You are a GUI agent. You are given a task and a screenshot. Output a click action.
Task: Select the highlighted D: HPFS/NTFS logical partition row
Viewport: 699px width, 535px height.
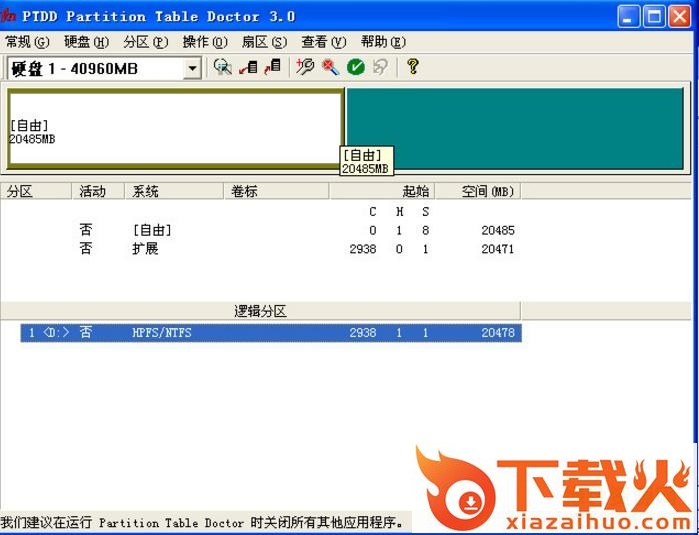(271, 333)
